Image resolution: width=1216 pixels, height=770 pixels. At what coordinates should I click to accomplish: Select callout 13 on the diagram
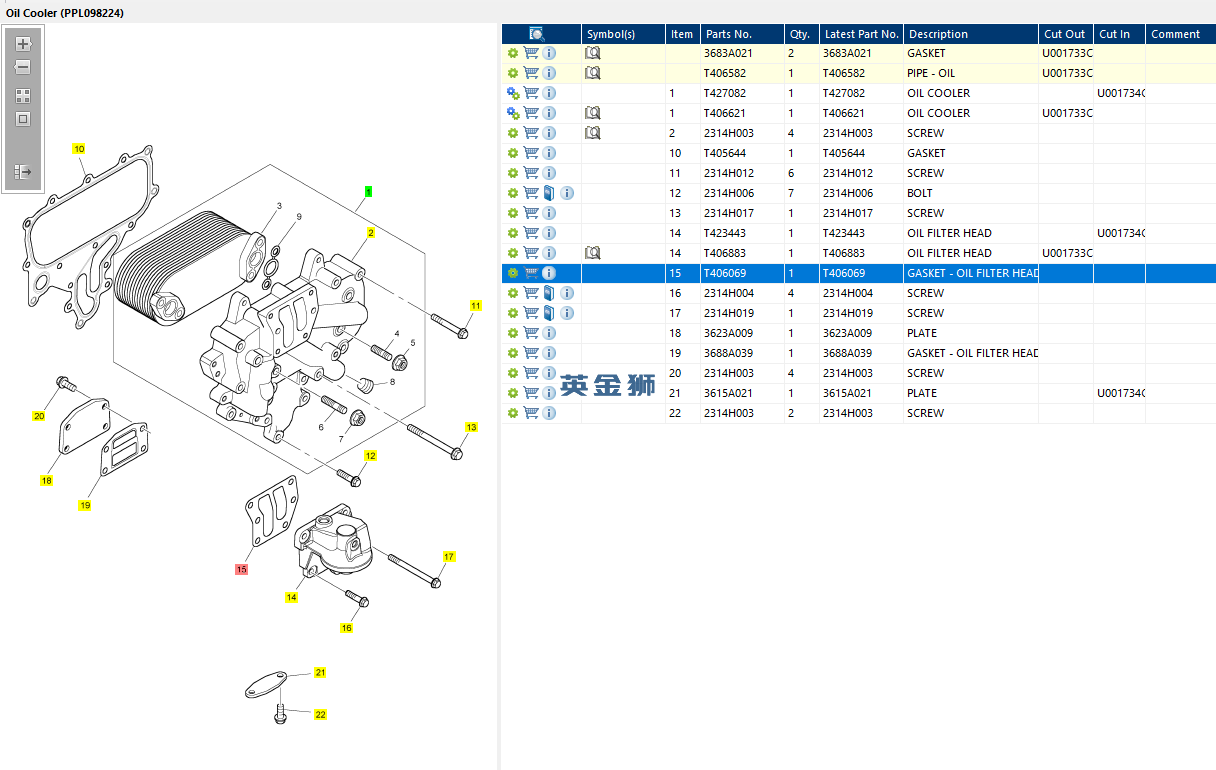click(471, 427)
